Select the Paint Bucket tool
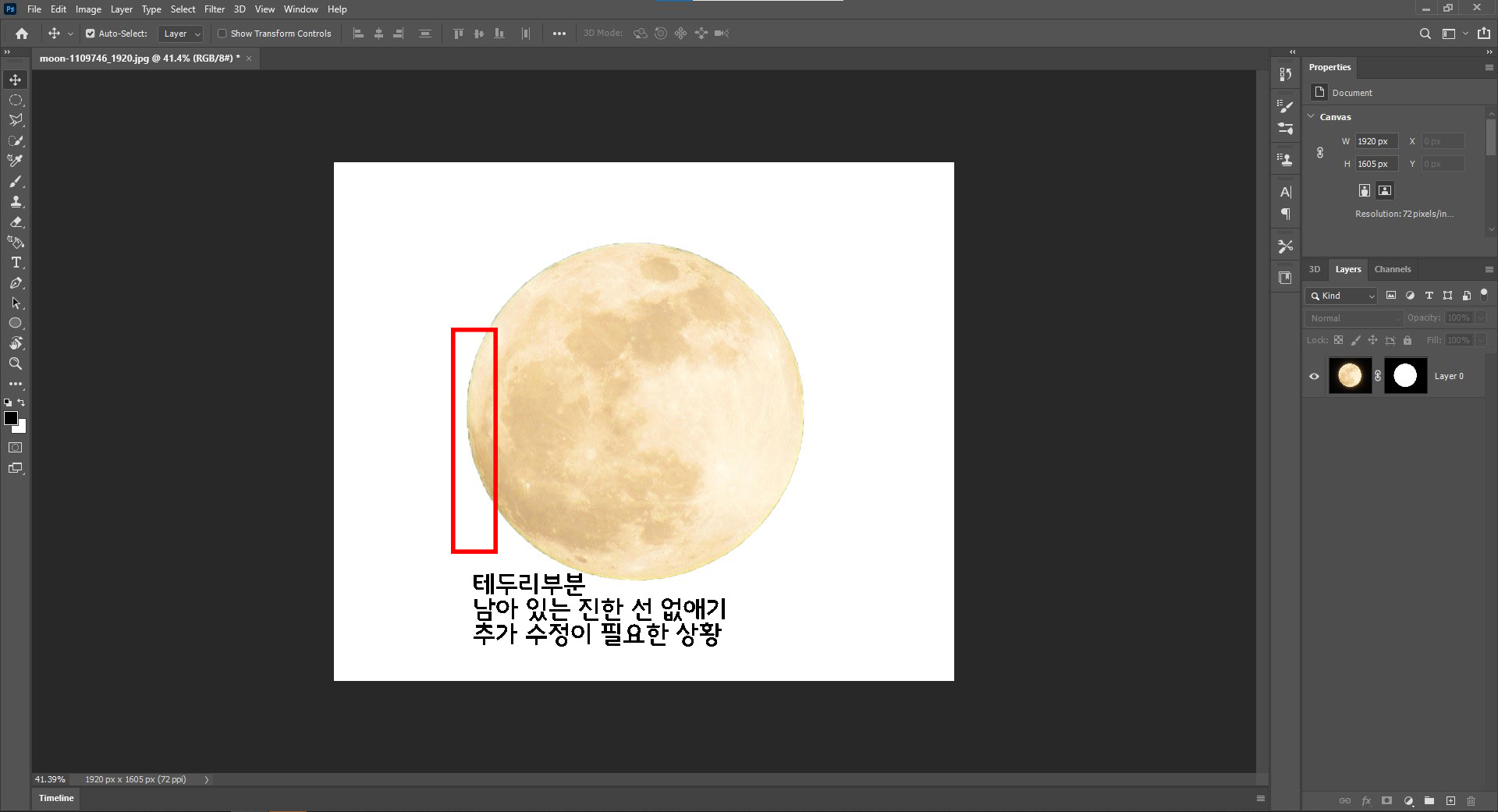This screenshot has height=812, width=1498. pyautogui.click(x=16, y=242)
